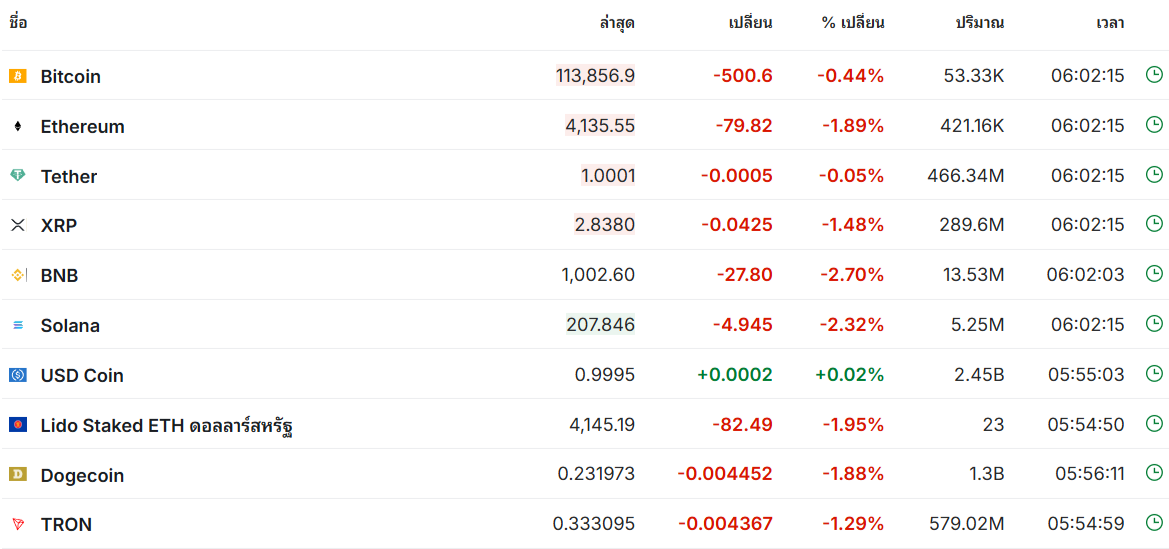The width and height of the screenshot is (1169, 549).
Task: Click the Ethereum diamond icon
Action: (x=17, y=126)
